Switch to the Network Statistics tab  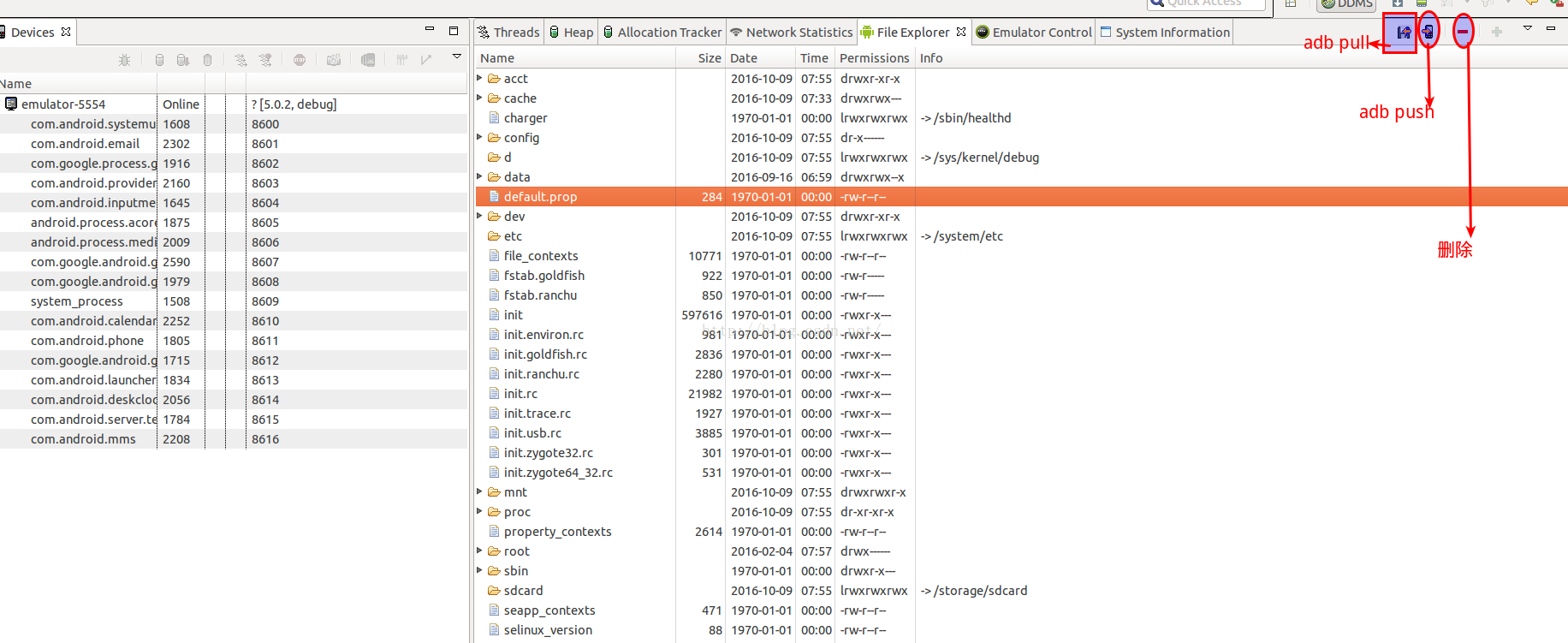(792, 33)
